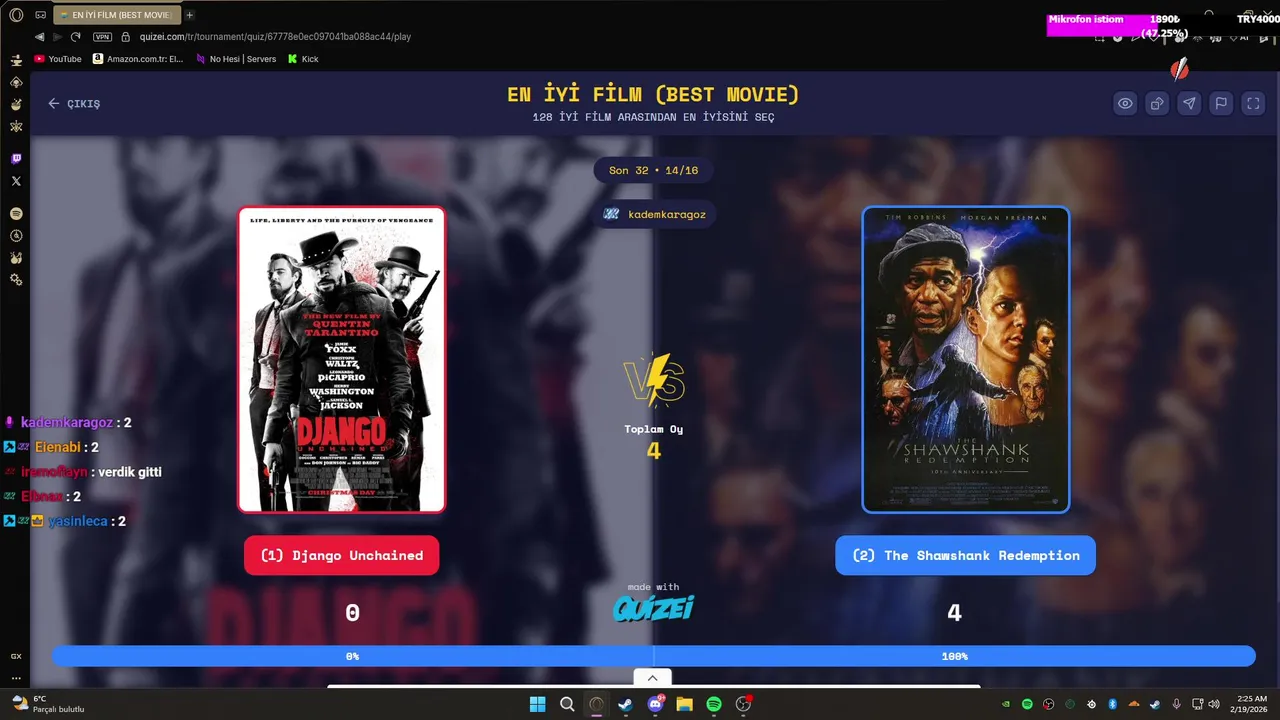Click the volume icon in system tray
Viewport: 1280px width, 720px height.
point(1214,704)
